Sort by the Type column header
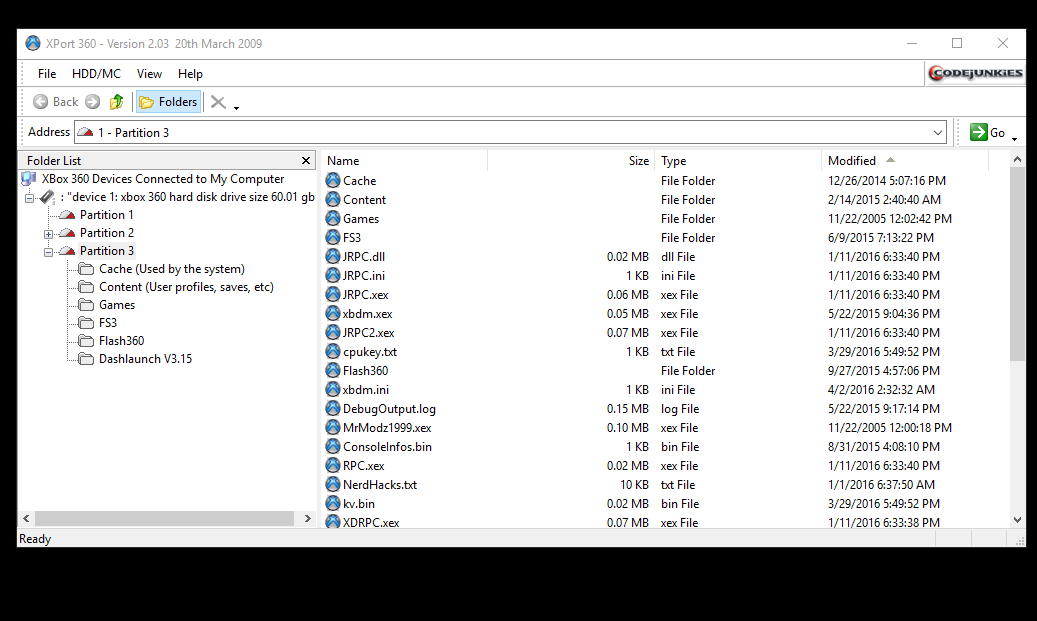This screenshot has width=1037, height=621. (x=738, y=161)
